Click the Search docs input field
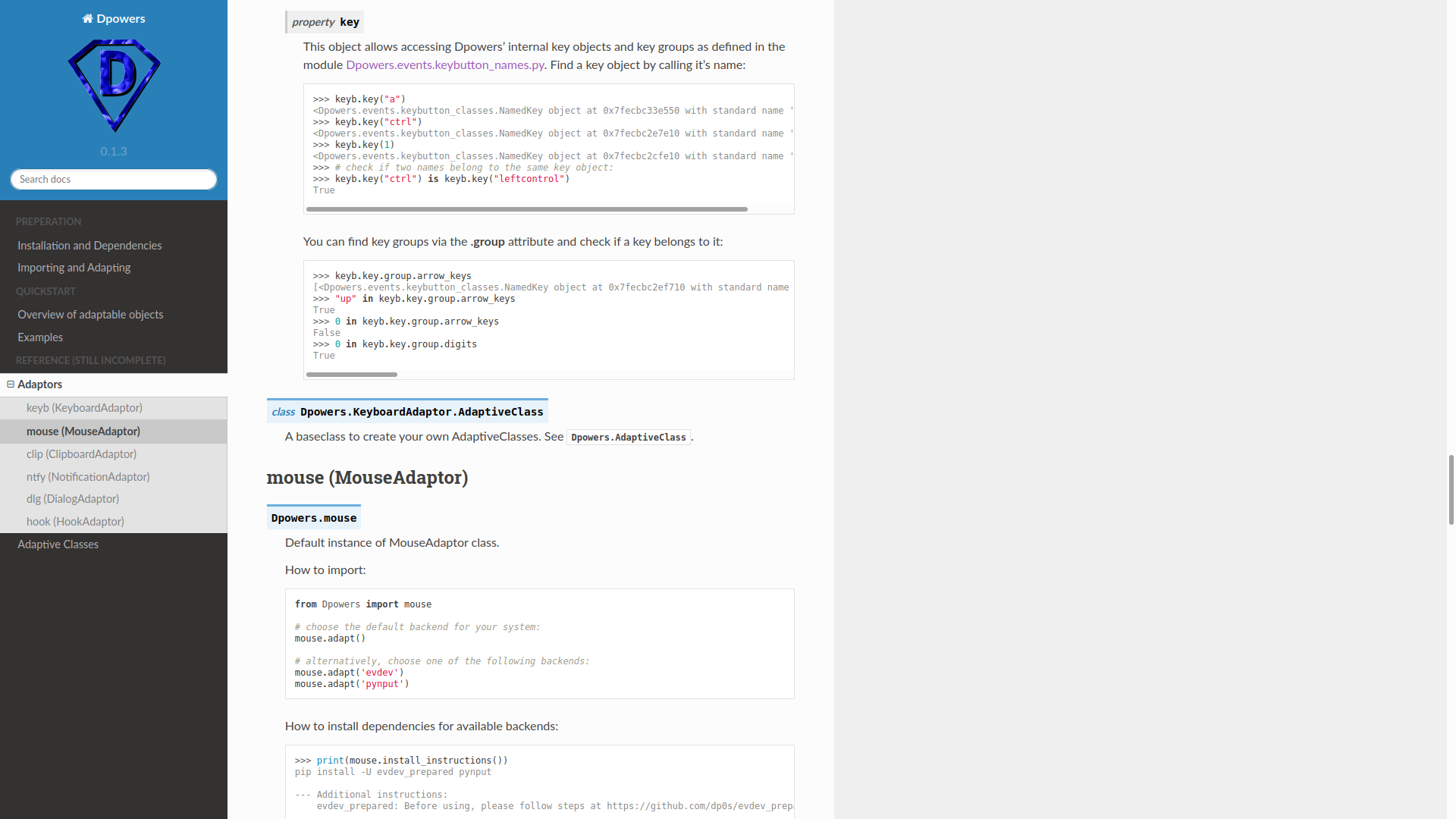 click(114, 180)
